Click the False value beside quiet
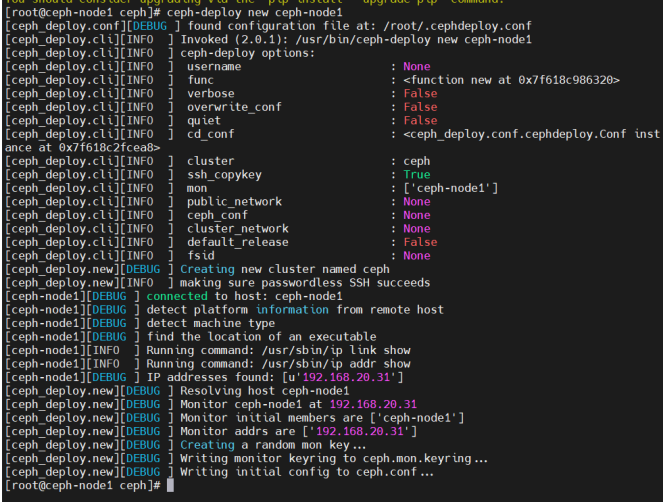The width and height of the screenshot is (664, 503). pyautogui.click(x=420, y=121)
